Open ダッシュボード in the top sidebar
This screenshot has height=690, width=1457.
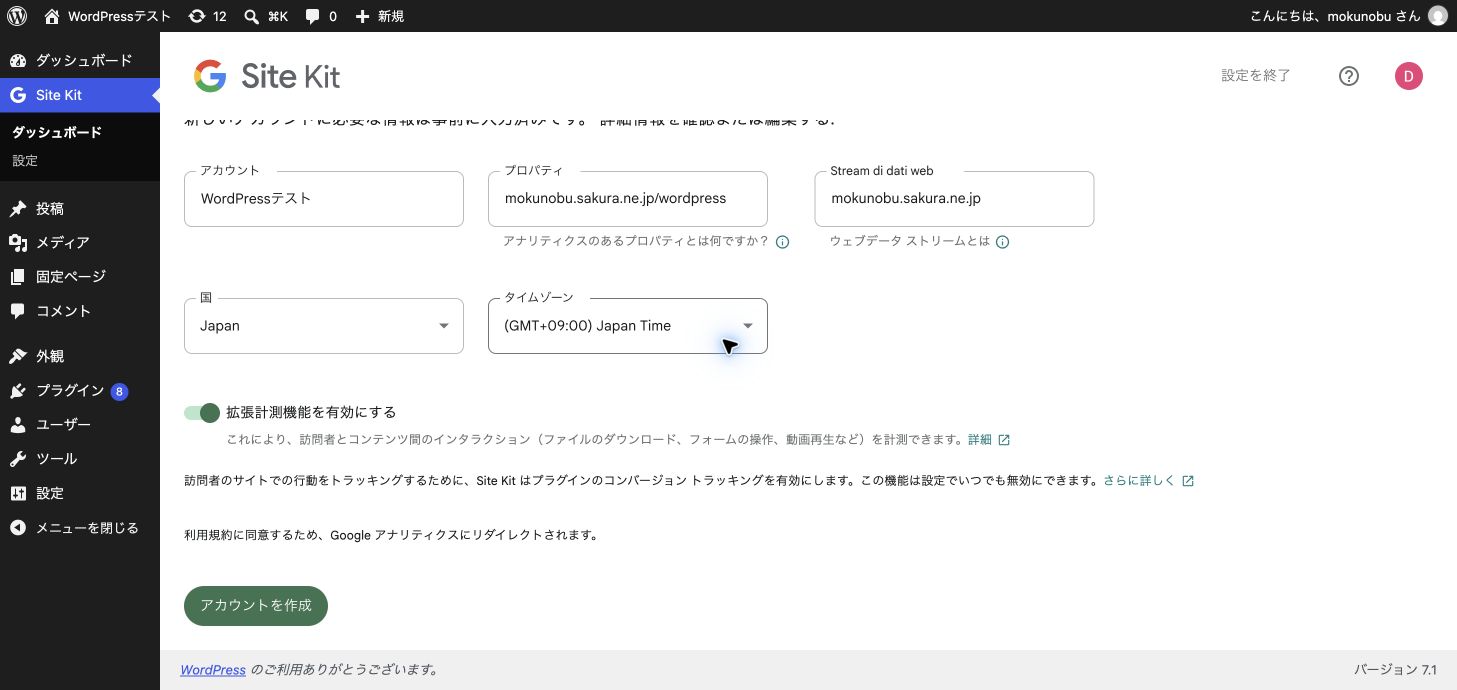(x=80, y=61)
